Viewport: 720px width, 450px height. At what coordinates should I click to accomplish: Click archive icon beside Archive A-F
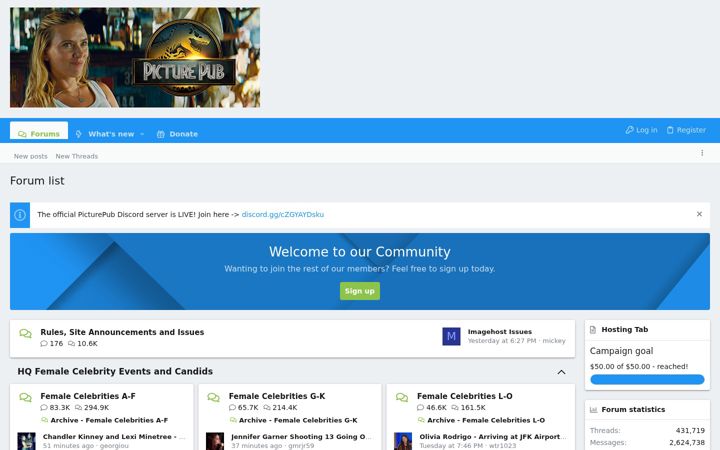click(x=45, y=420)
